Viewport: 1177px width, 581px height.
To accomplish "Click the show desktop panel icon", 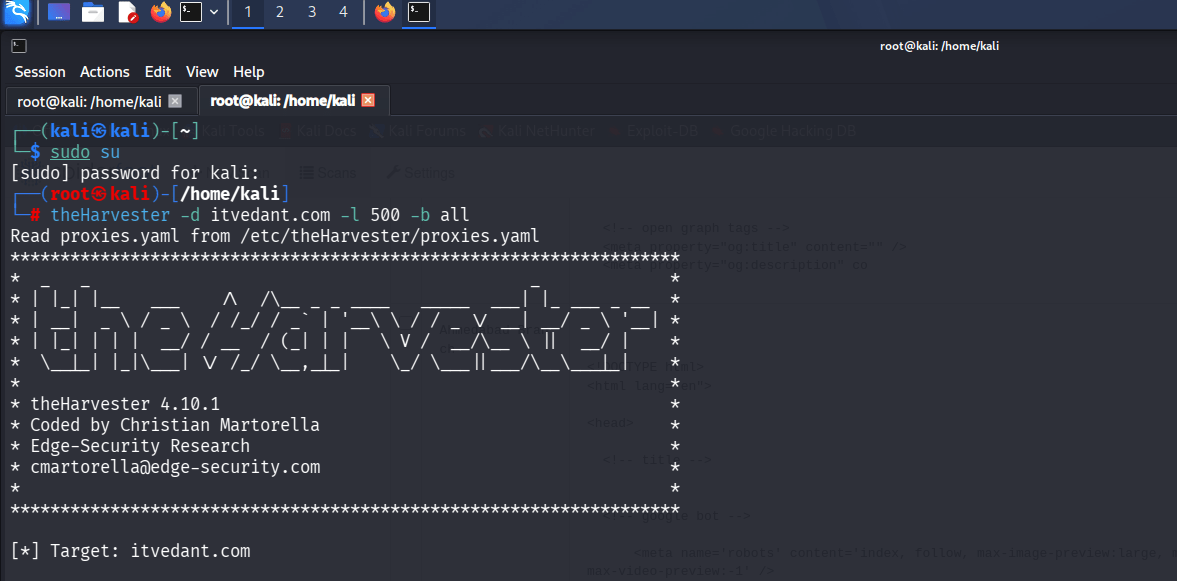I will pos(59,12).
